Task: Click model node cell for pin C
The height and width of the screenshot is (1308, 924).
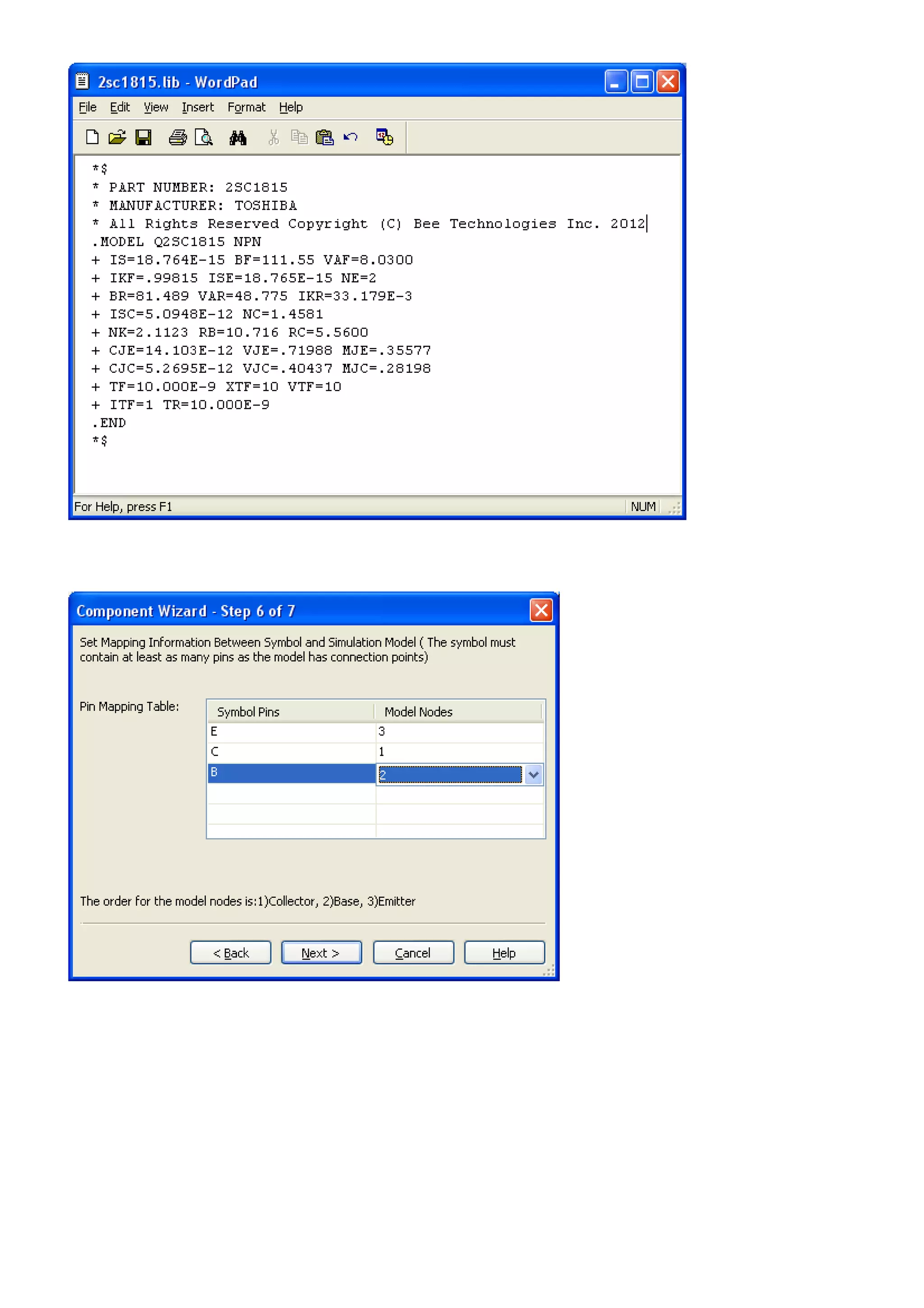Action: point(458,752)
